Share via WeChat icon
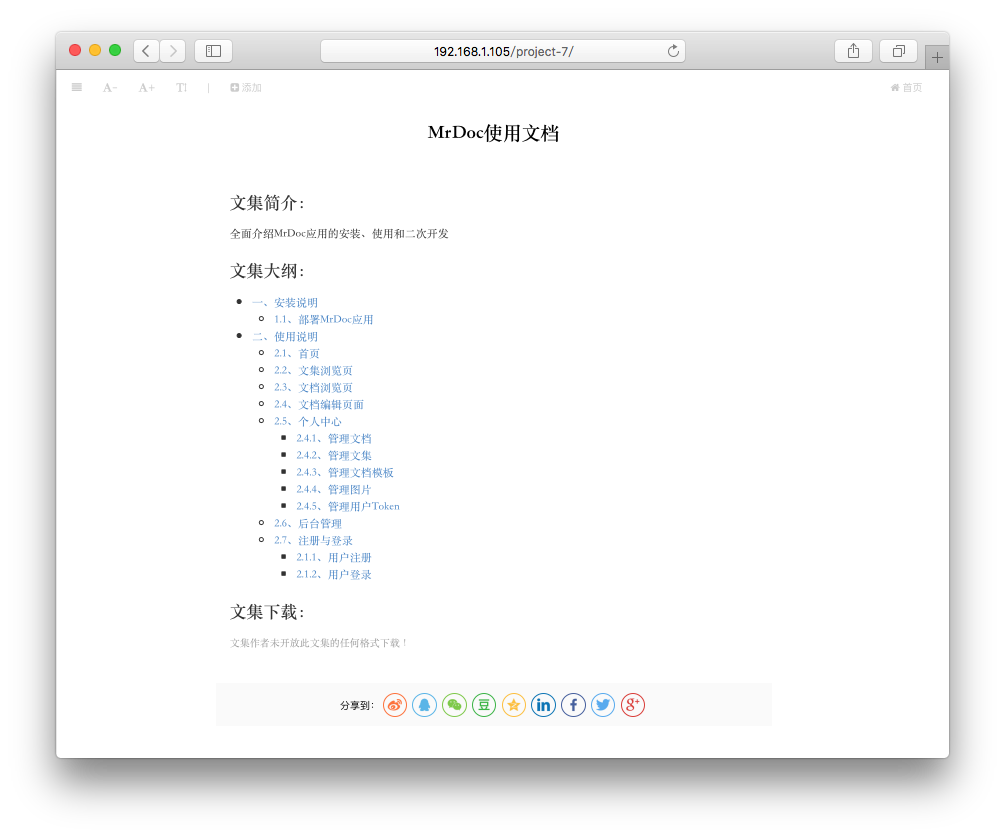1005x838 pixels. pos(454,705)
